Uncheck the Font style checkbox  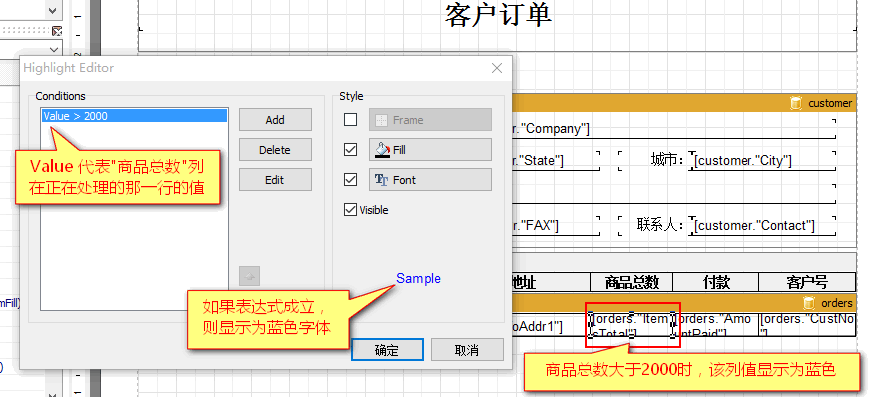point(350,180)
